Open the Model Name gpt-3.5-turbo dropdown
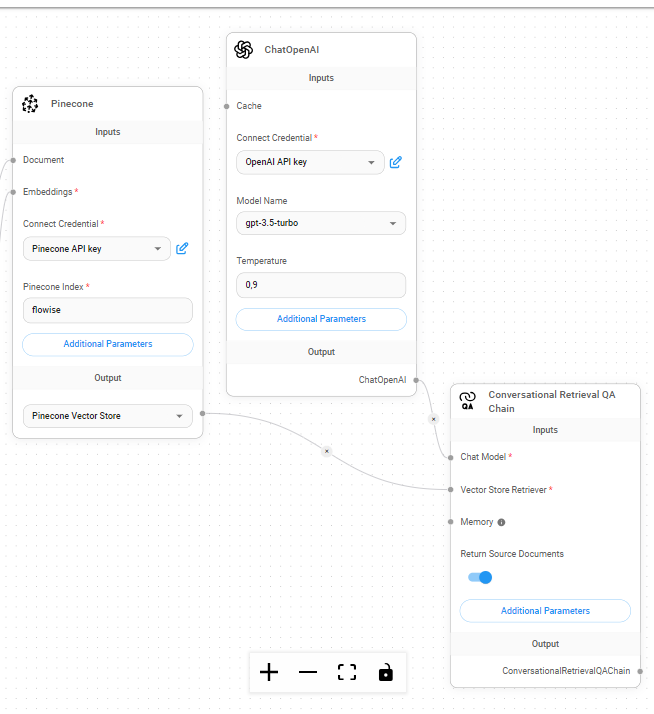 pyautogui.click(x=321, y=223)
